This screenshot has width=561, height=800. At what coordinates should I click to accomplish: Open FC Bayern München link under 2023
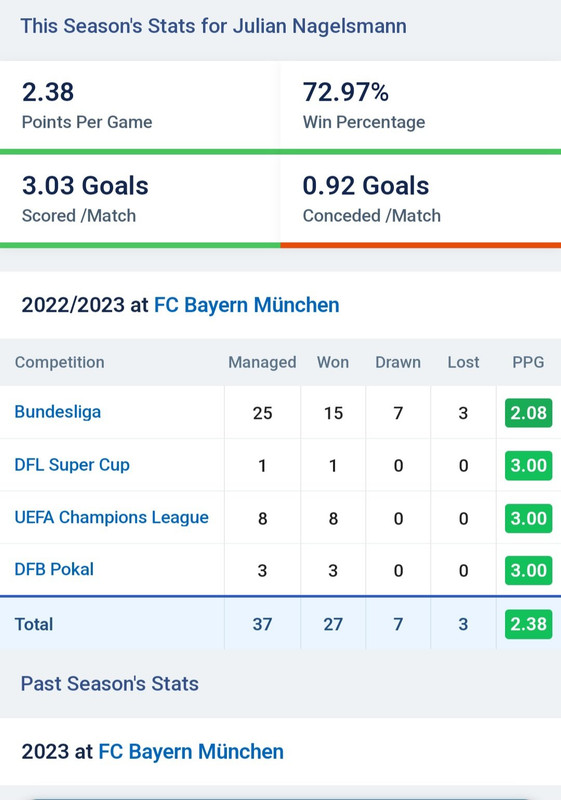(191, 752)
